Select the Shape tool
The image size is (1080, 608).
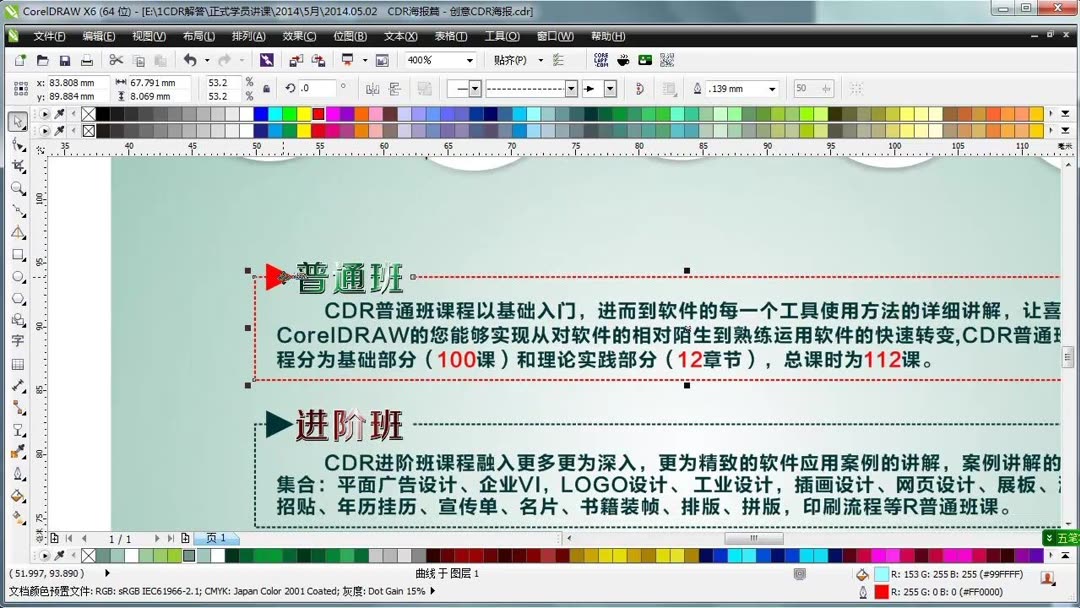coord(17,144)
